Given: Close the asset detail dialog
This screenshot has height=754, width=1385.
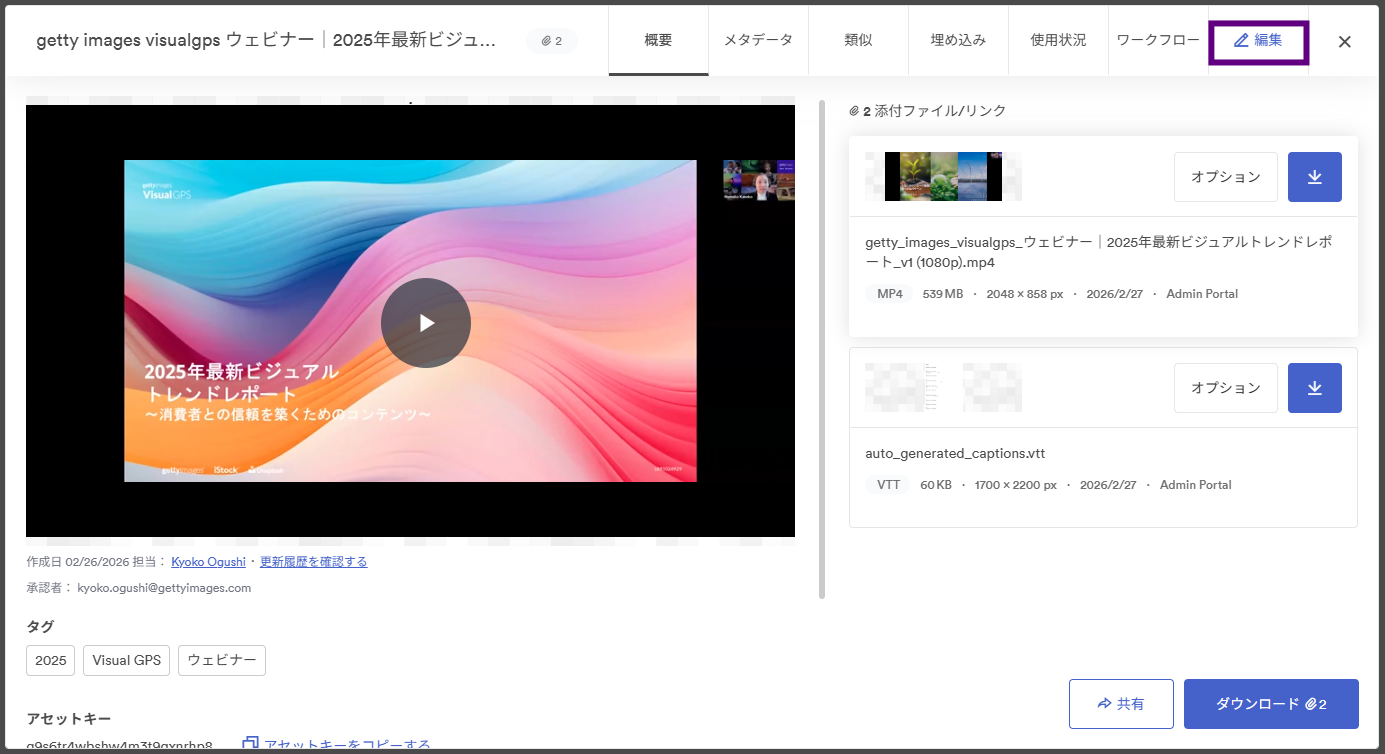Looking at the screenshot, I should [x=1345, y=42].
